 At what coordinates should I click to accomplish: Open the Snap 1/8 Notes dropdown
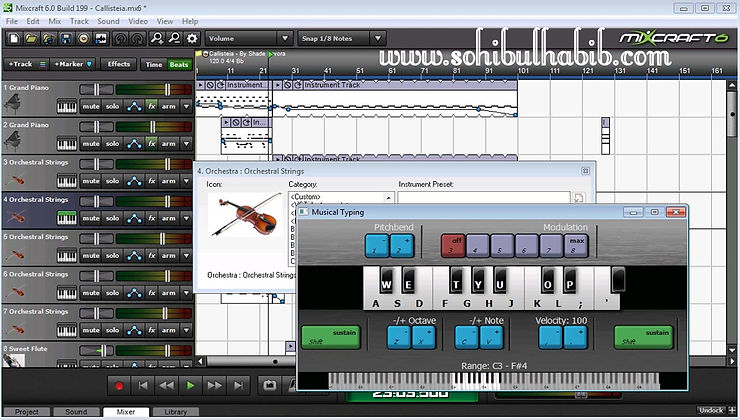pyautogui.click(x=378, y=38)
